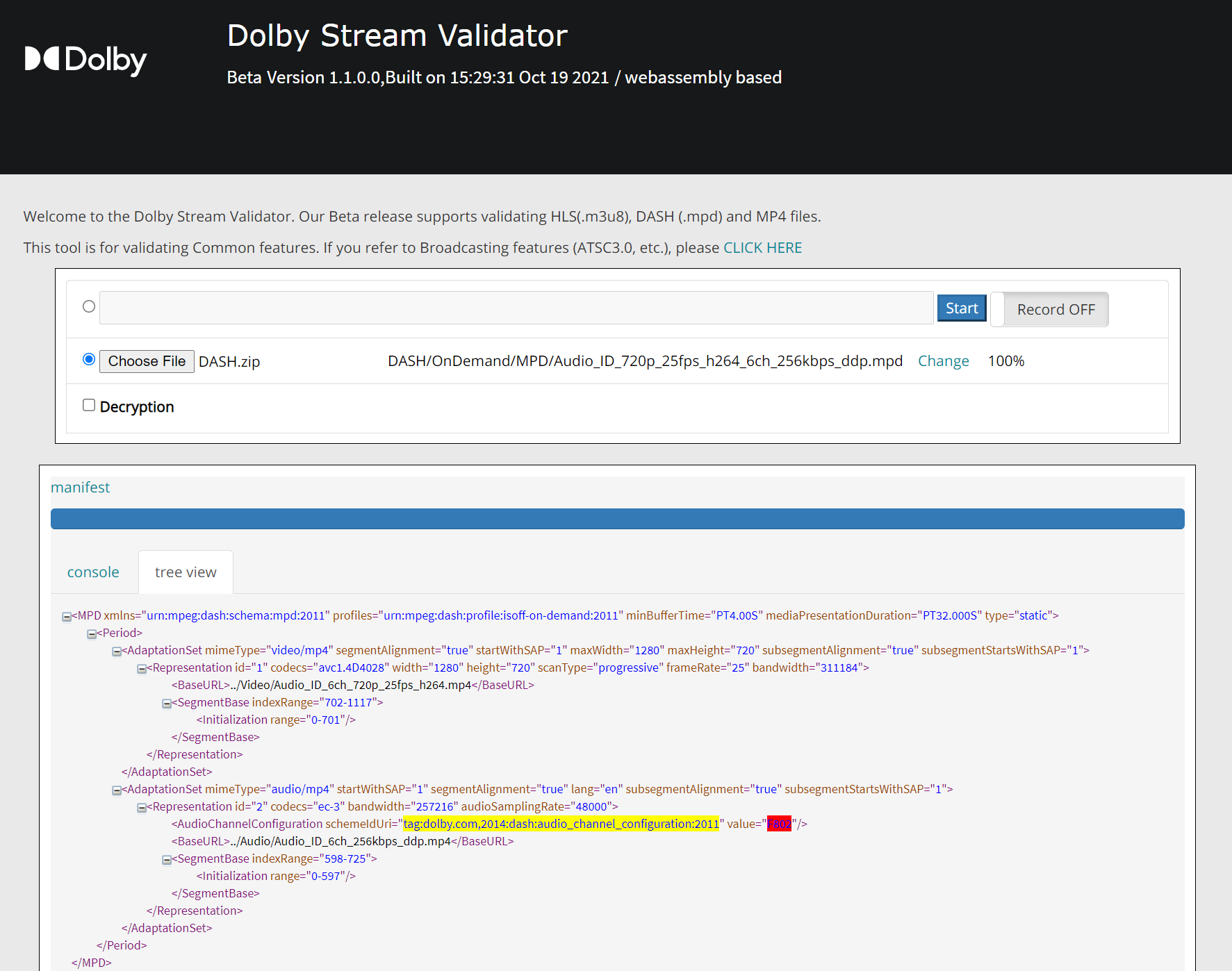Image resolution: width=1232 pixels, height=971 pixels.
Task: Select the file upload radio button
Action: [88, 358]
